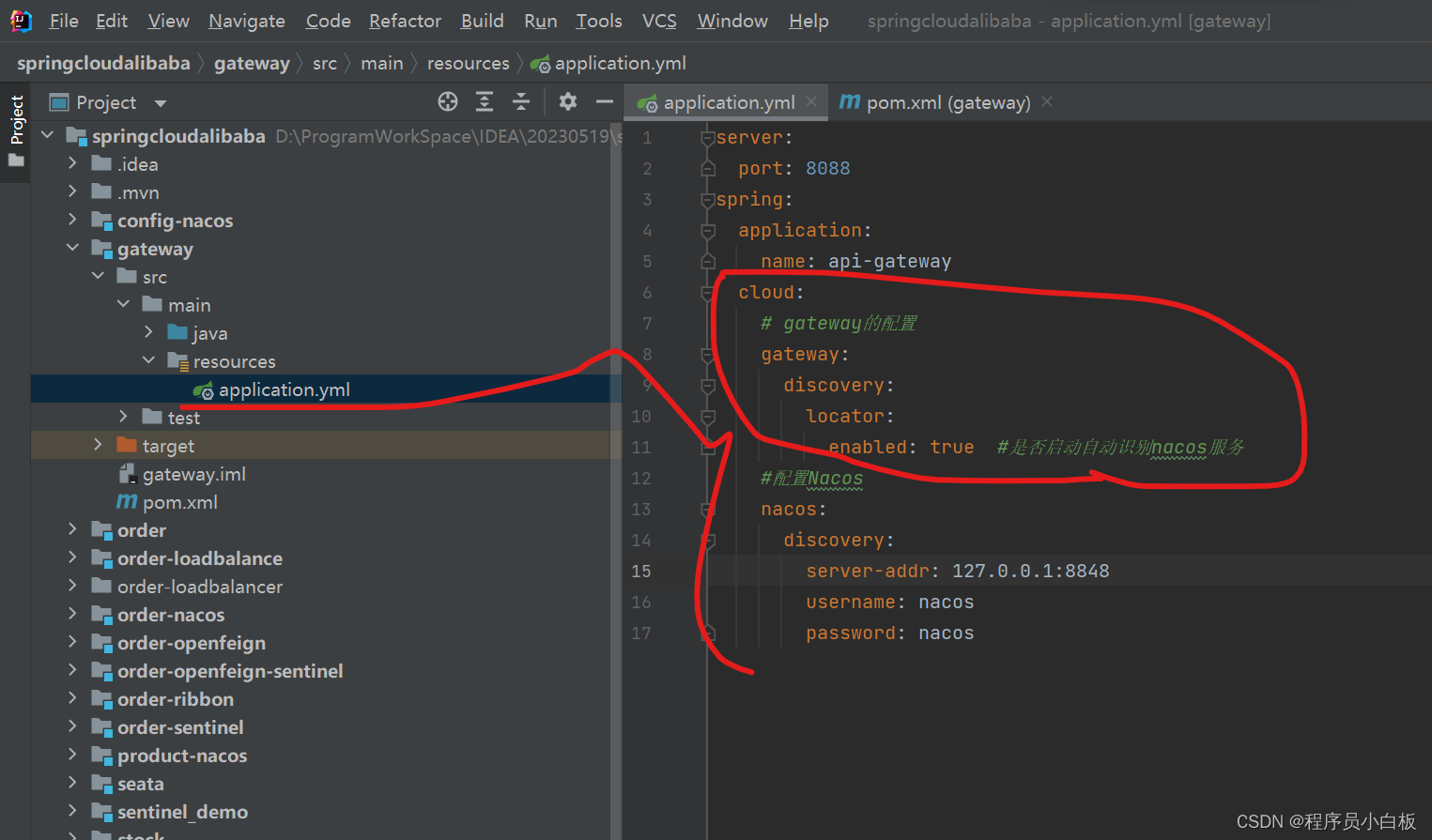Expand the target folder
Image resolution: width=1432 pixels, height=840 pixels.
pyautogui.click(x=98, y=445)
